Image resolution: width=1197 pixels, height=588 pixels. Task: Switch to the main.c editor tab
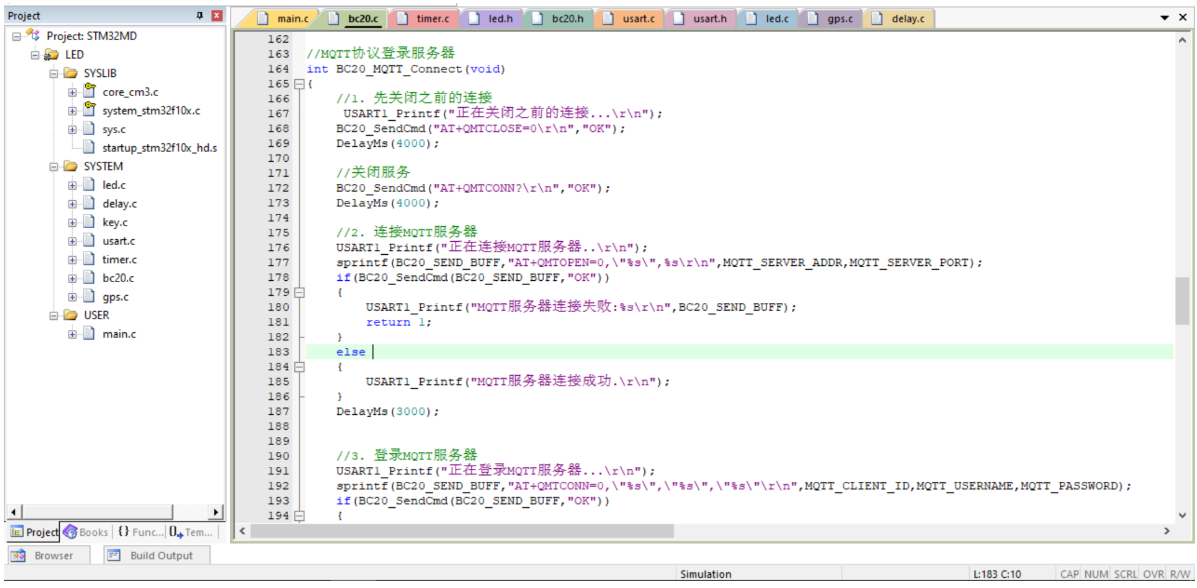click(282, 18)
